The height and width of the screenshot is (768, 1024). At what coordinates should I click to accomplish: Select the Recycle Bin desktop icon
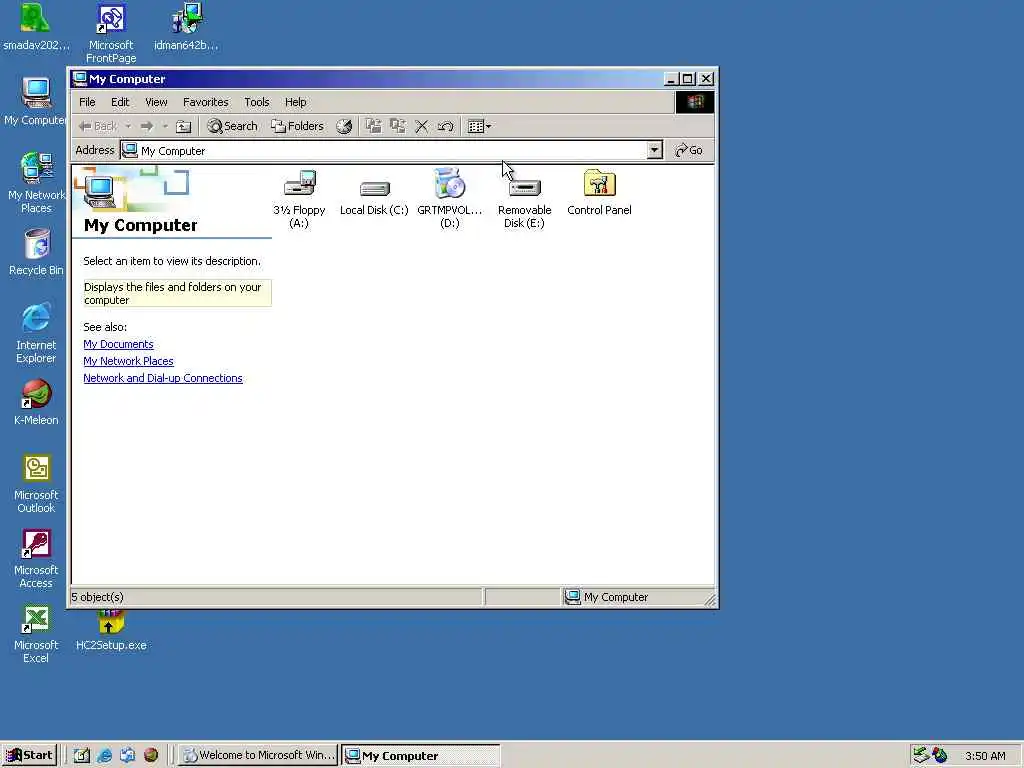36,252
